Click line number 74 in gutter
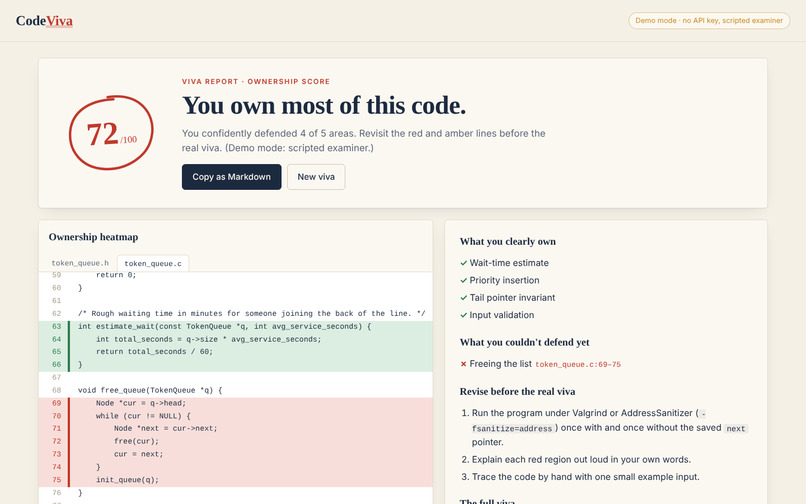Image resolution: width=806 pixels, height=504 pixels. pos(57,467)
